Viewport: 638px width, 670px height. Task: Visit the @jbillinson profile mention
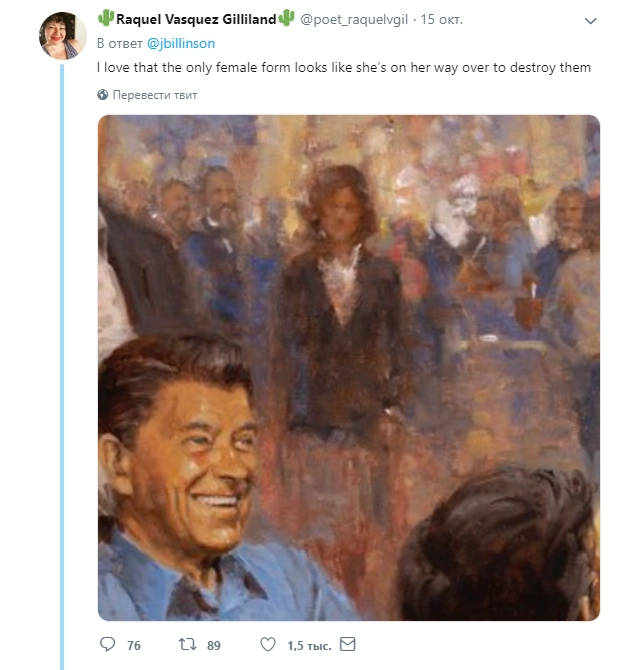tap(181, 44)
